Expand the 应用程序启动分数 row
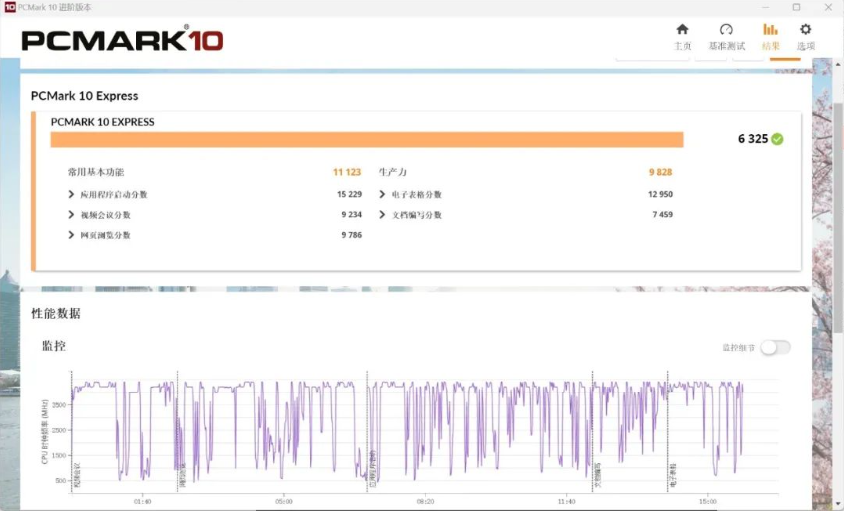Viewport: 844px width, 512px height. pos(71,194)
